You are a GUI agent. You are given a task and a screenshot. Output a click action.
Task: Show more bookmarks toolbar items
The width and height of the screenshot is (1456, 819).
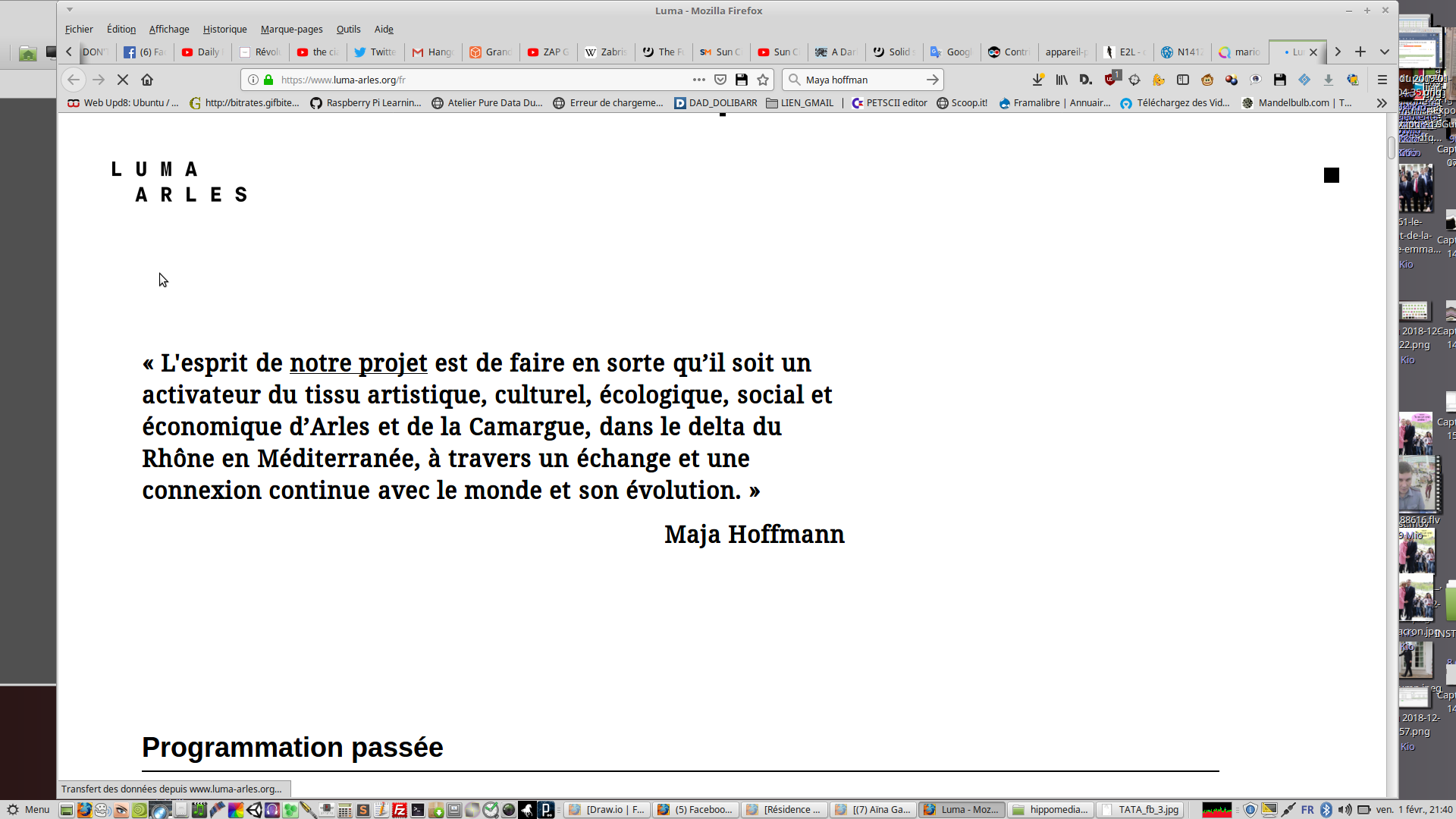tap(1382, 103)
